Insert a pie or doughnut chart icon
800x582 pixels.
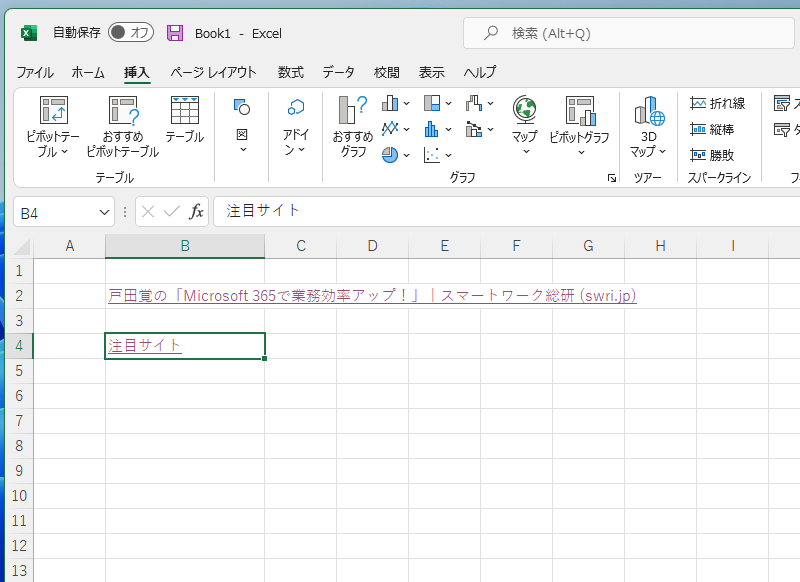390,154
